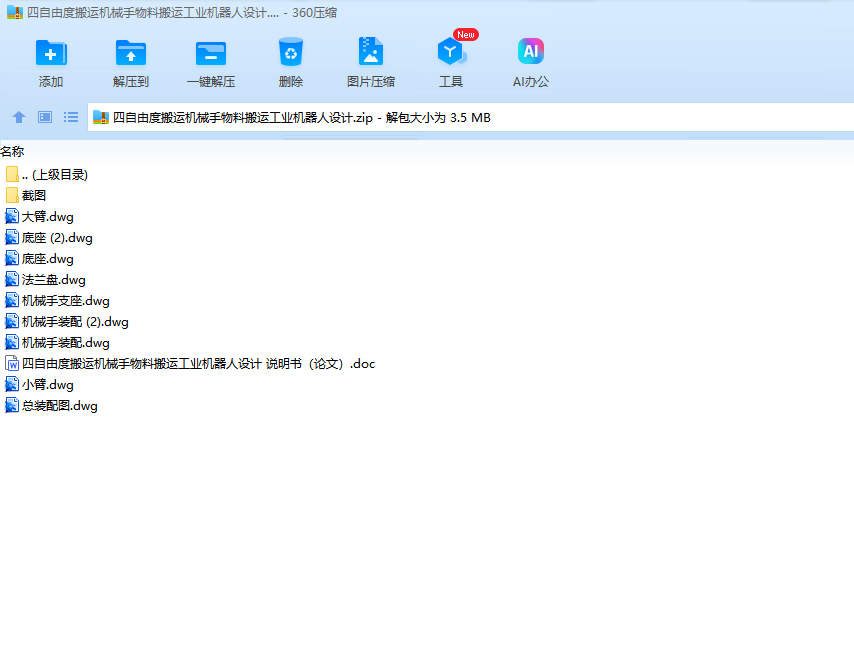Click the dwg icon of 法兰盘.dwg
Screen dimensions: 854x661
click(x=12, y=279)
